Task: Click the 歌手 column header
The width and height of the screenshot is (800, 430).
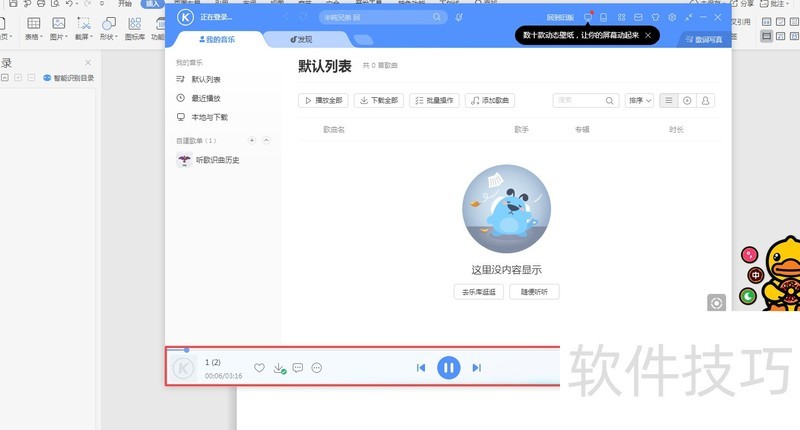Action: [521, 130]
